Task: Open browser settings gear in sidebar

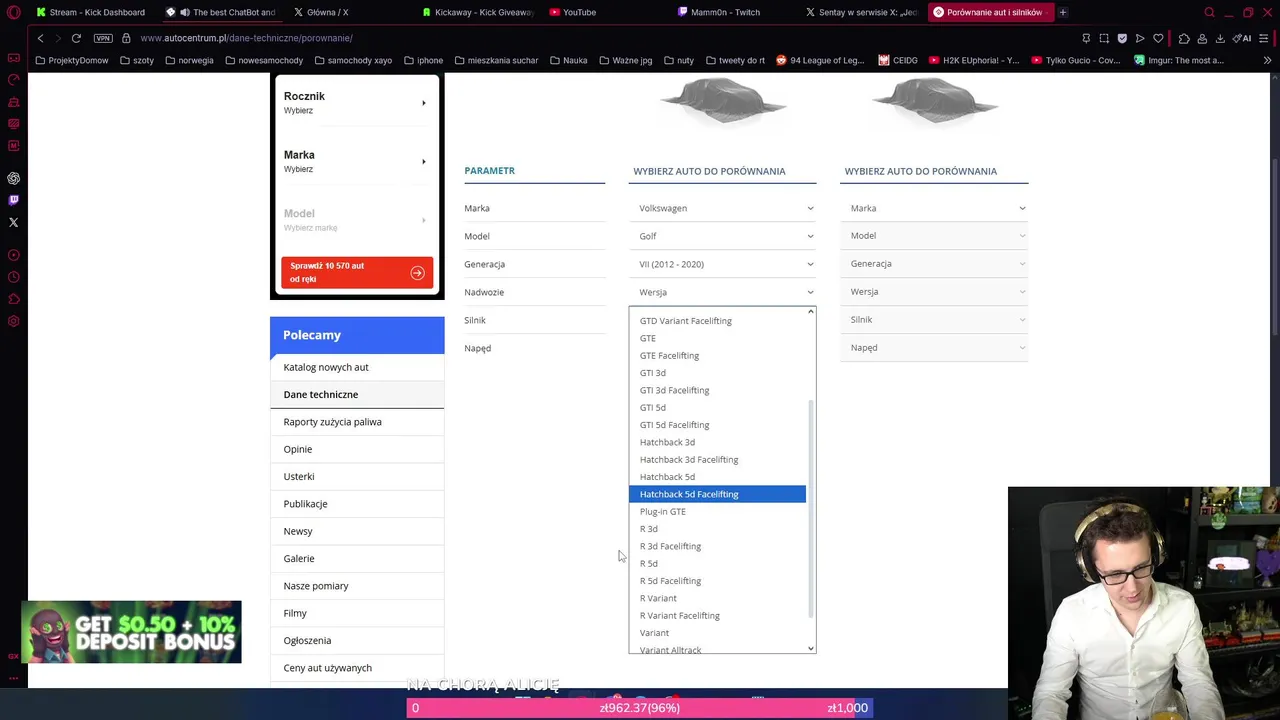Action: [x=13, y=321]
